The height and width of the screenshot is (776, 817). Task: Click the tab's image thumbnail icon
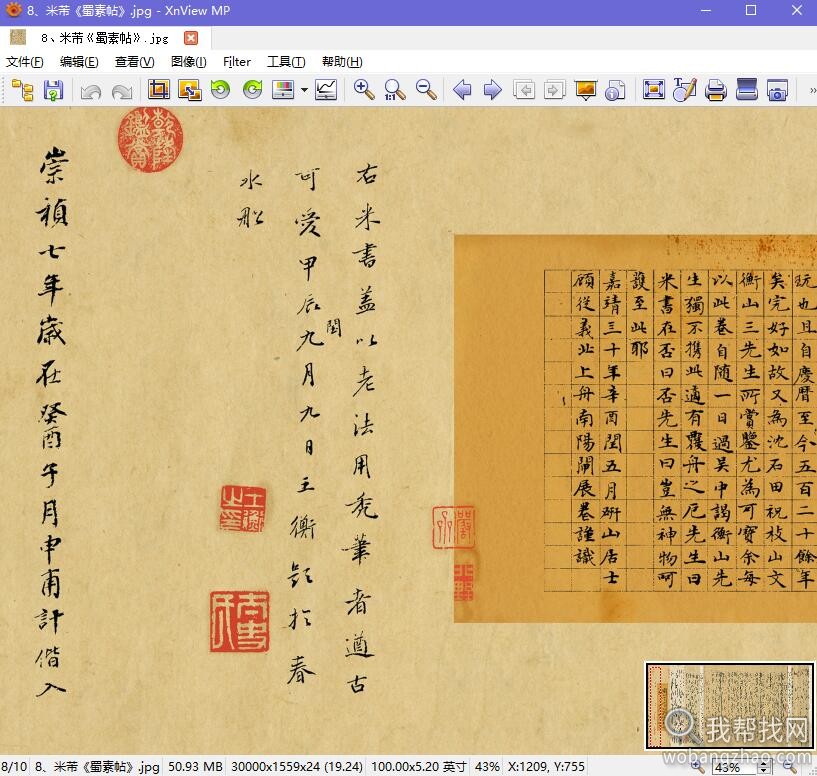click(x=18, y=37)
